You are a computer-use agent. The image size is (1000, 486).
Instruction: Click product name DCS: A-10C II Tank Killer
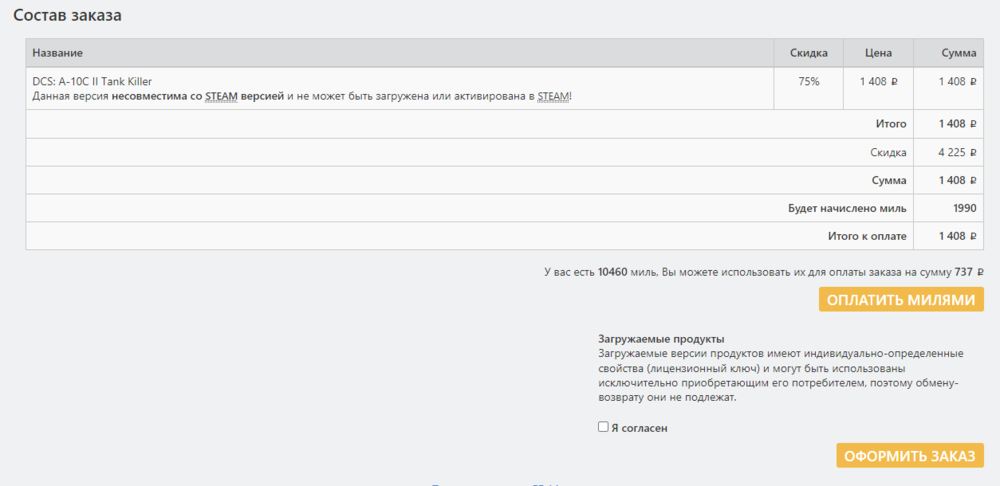[92, 81]
